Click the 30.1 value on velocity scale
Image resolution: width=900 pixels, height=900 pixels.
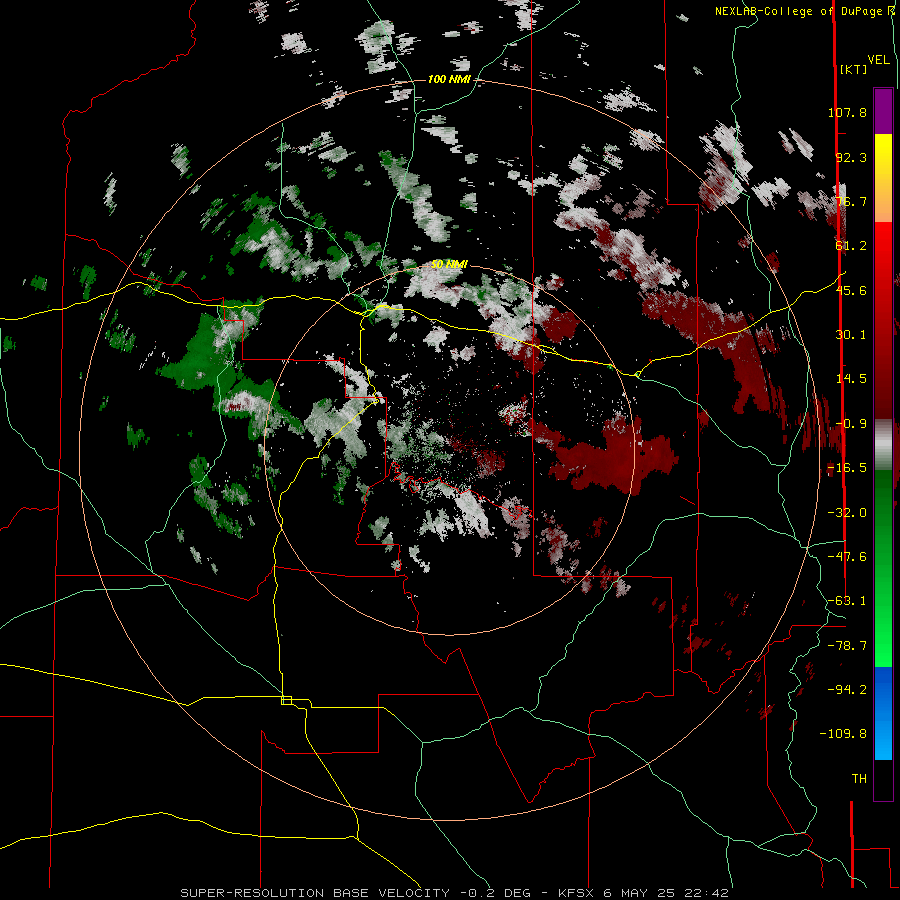(851, 335)
